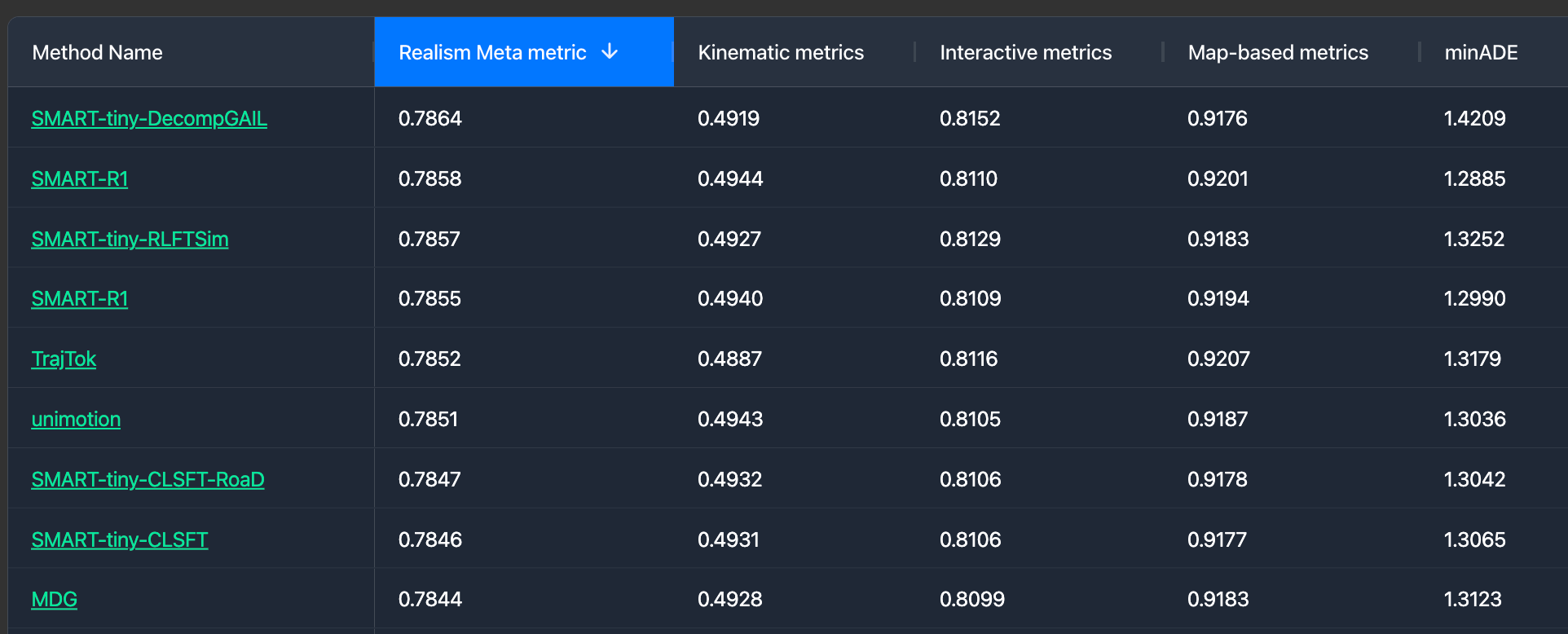Open the TrajTok method link
Image resolution: width=1568 pixels, height=634 pixels.
(x=64, y=359)
